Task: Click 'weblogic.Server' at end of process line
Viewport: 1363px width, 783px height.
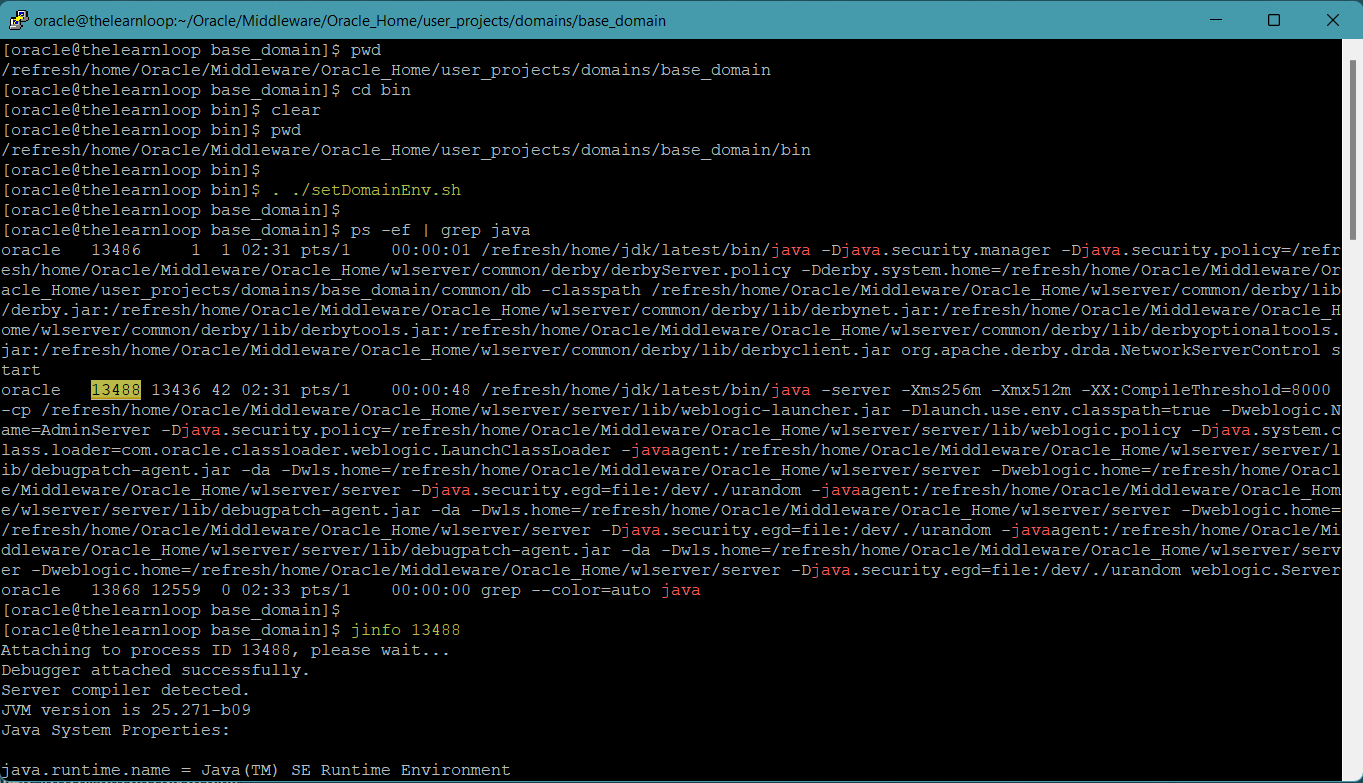Action: tap(1265, 570)
